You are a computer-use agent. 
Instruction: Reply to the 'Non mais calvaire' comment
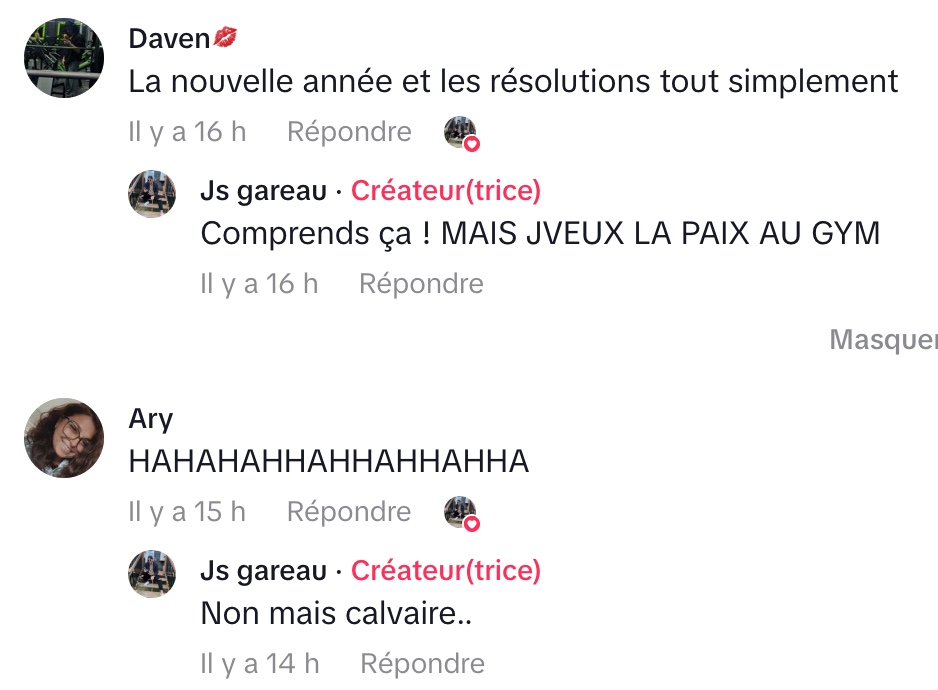(422, 664)
